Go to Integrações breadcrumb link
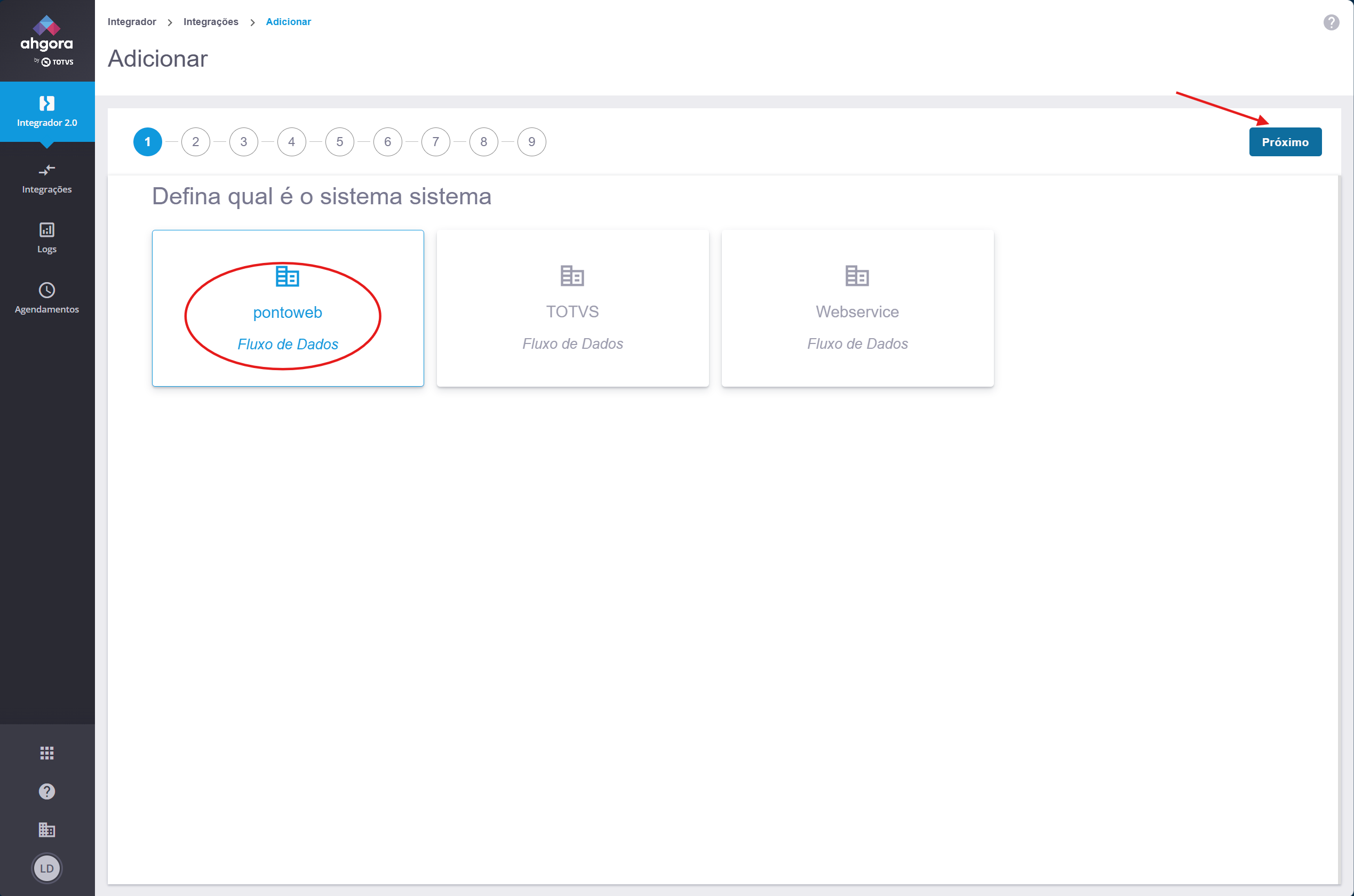The height and width of the screenshot is (896, 1354). (210, 22)
